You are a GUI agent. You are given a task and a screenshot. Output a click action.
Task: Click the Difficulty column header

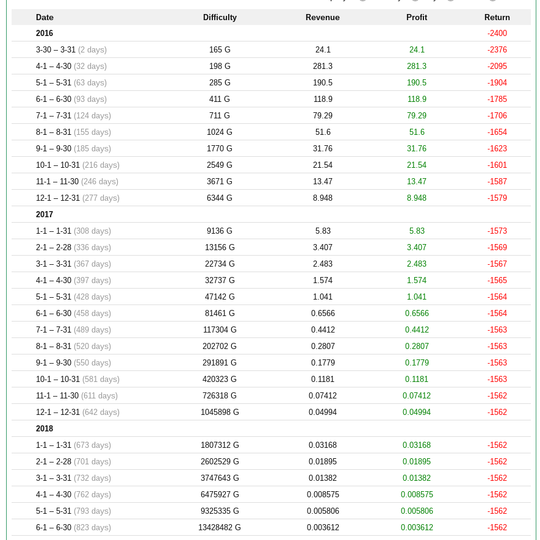point(220,17)
